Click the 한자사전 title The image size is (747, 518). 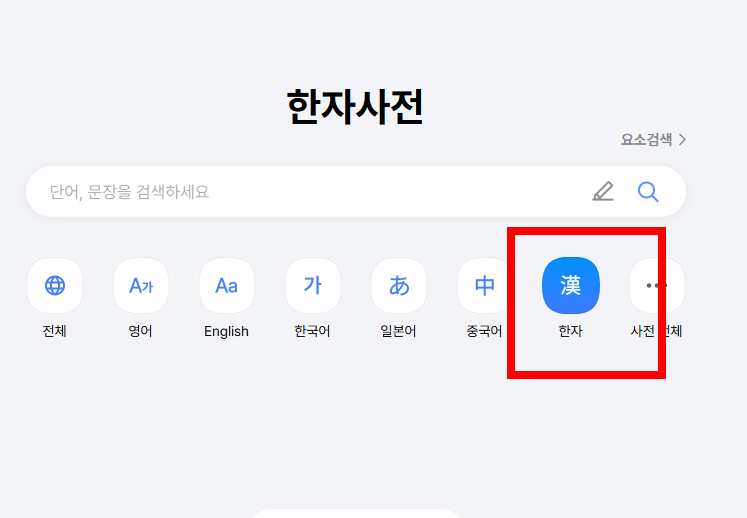(x=355, y=107)
